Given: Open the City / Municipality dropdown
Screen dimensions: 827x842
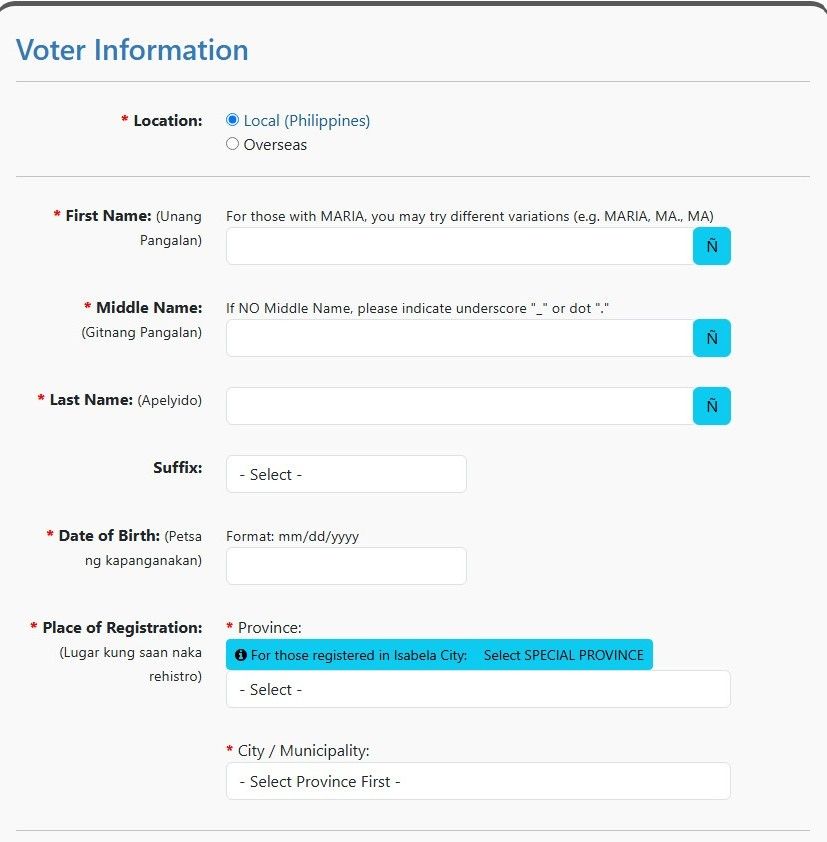Looking at the screenshot, I should (478, 781).
